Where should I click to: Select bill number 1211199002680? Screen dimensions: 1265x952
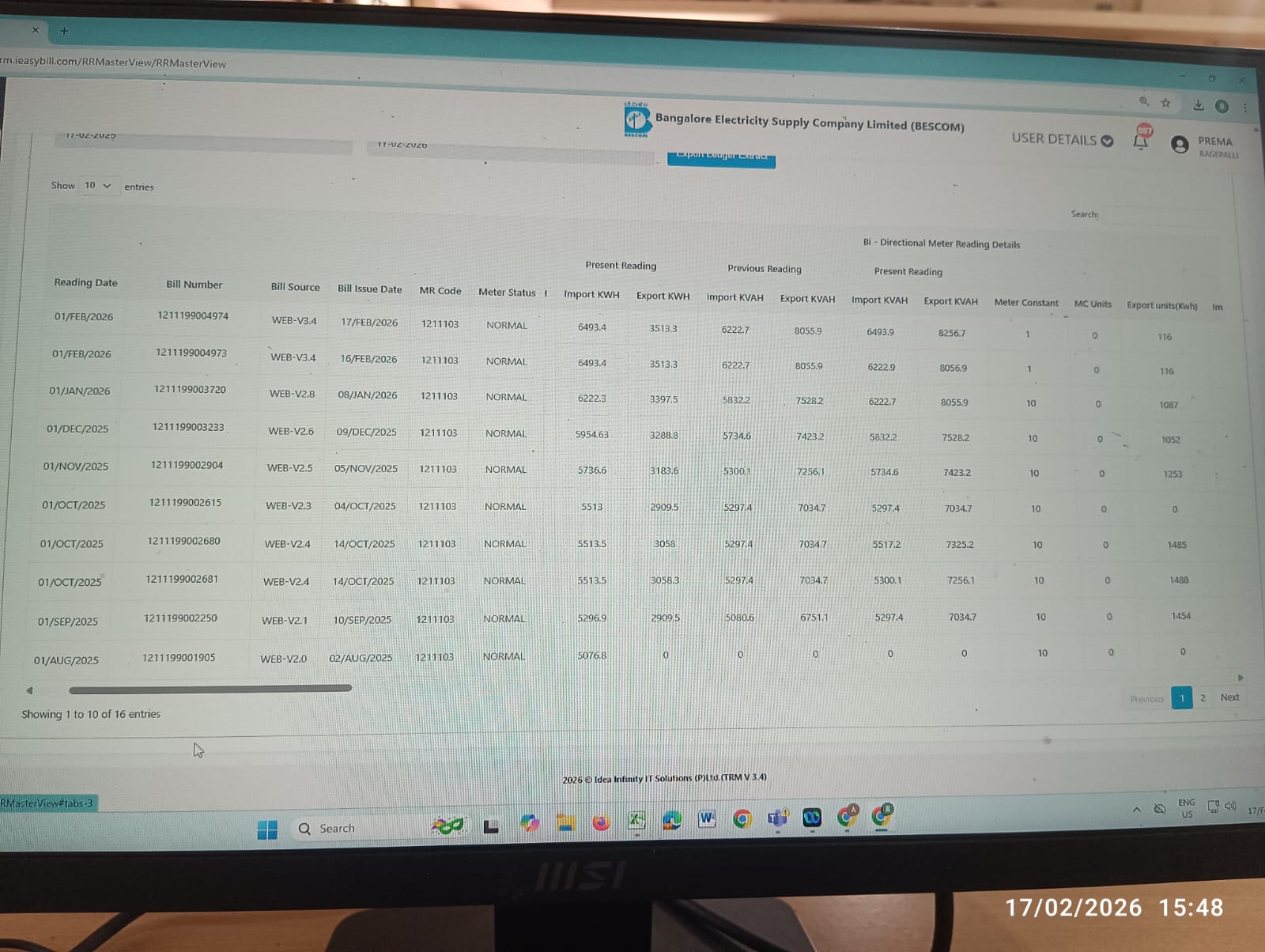[x=183, y=541]
